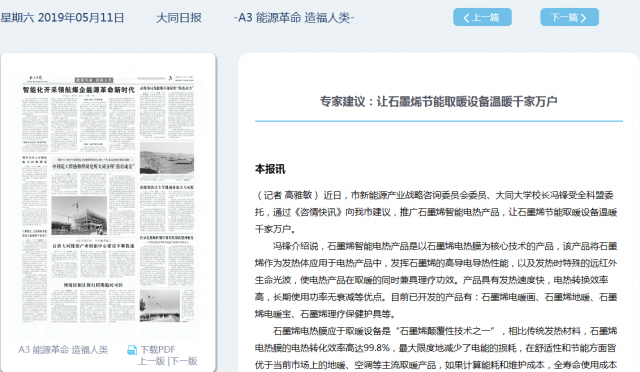Click the newspaper masthead logo on page

coord(36,78)
